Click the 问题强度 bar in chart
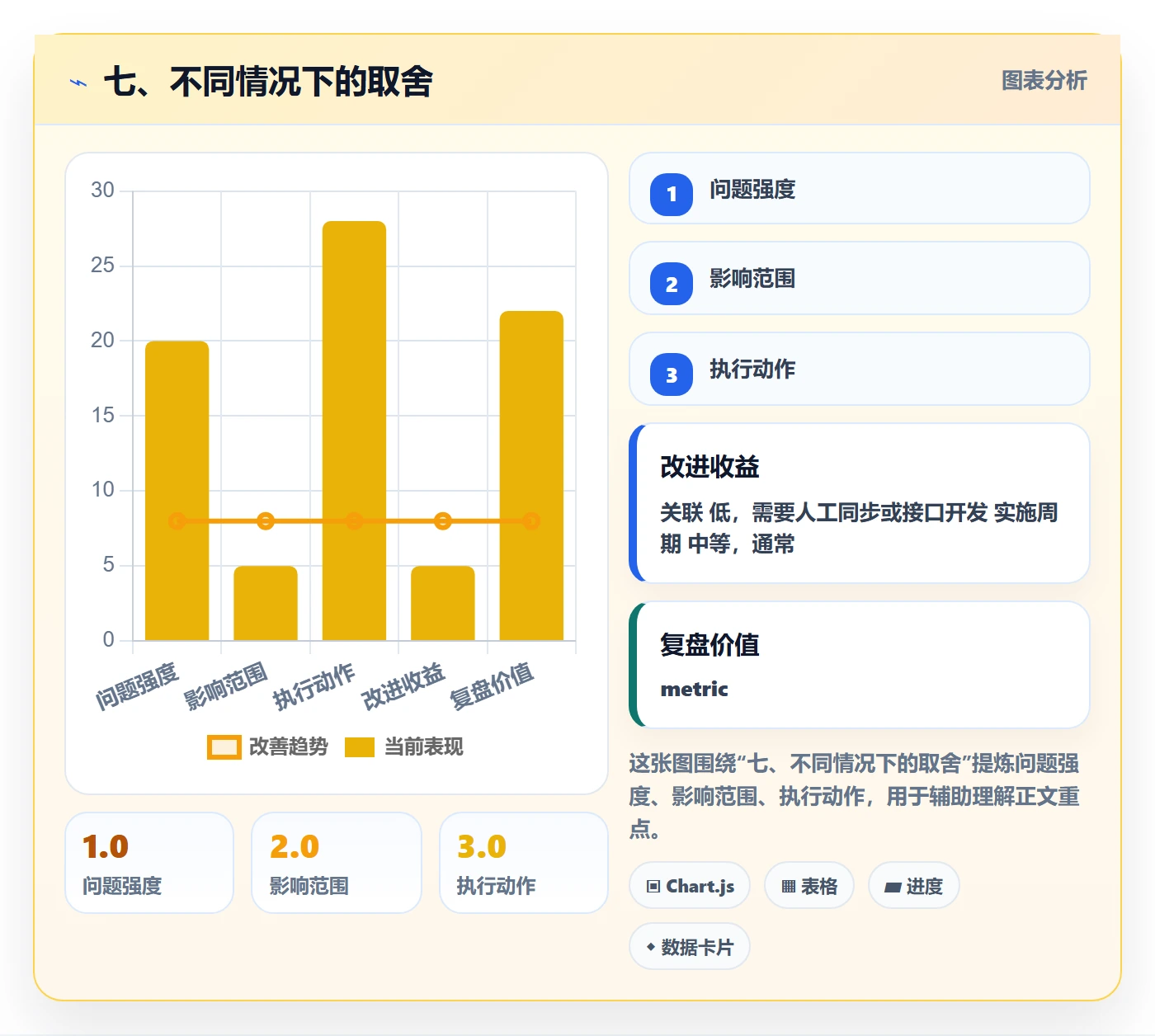The height and width of the screenshot is (1036, 1155). tap(177, 490)
